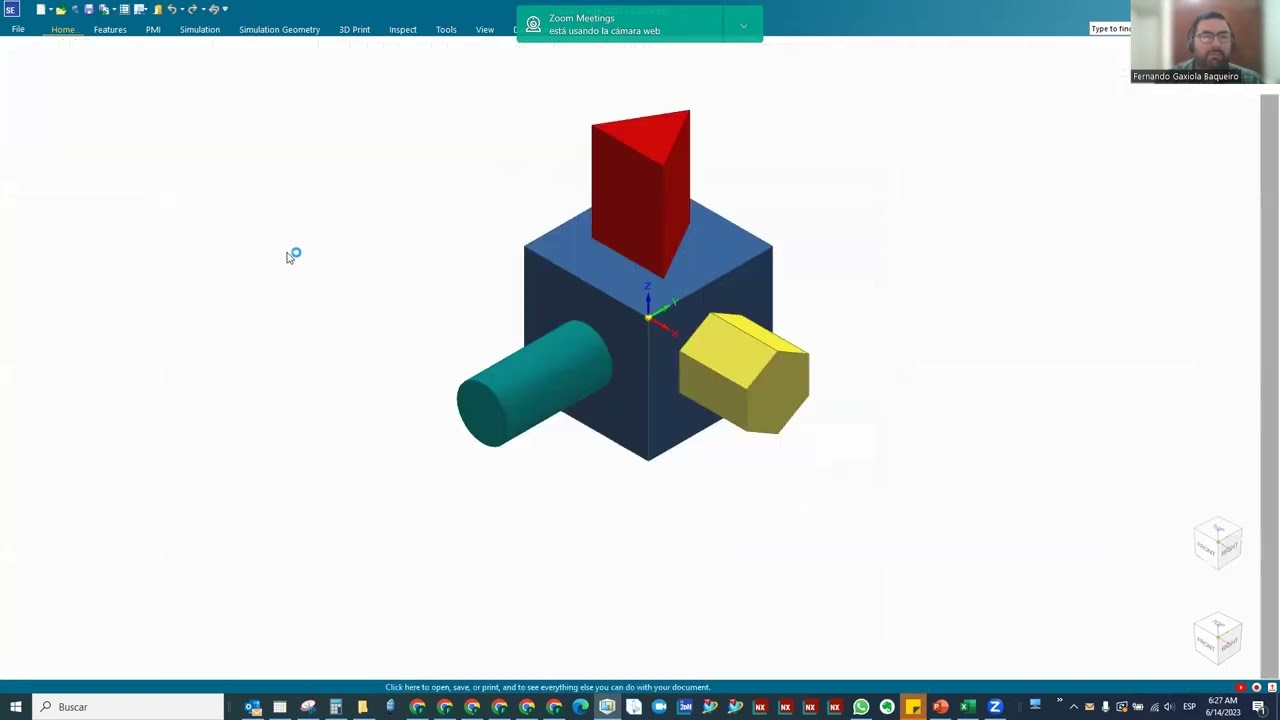1280x720 pixels.
Task: Open the clock showing 6:27 AM
Action: (1222, 706)
